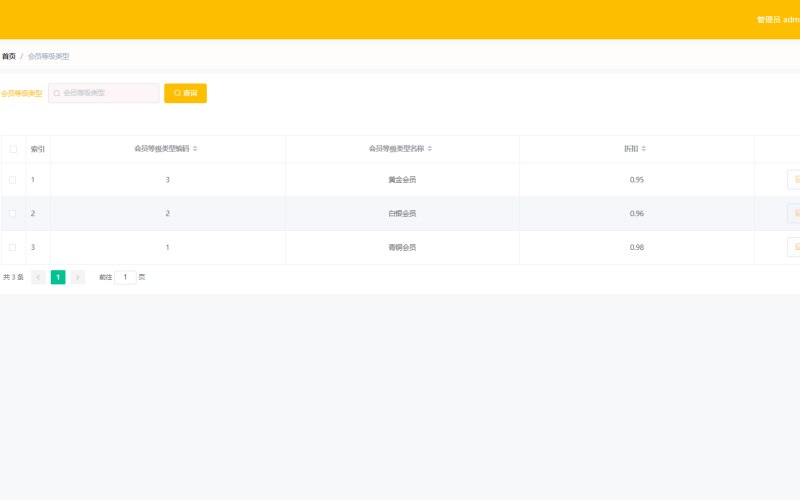Click index 3 in 青铜会员 row

(33, 247)
